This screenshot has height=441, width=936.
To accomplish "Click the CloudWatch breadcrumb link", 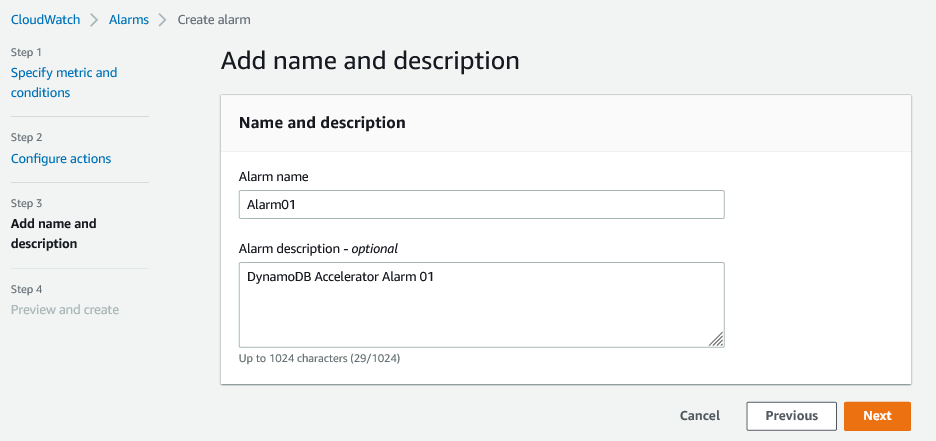I will tap(47, 19).
